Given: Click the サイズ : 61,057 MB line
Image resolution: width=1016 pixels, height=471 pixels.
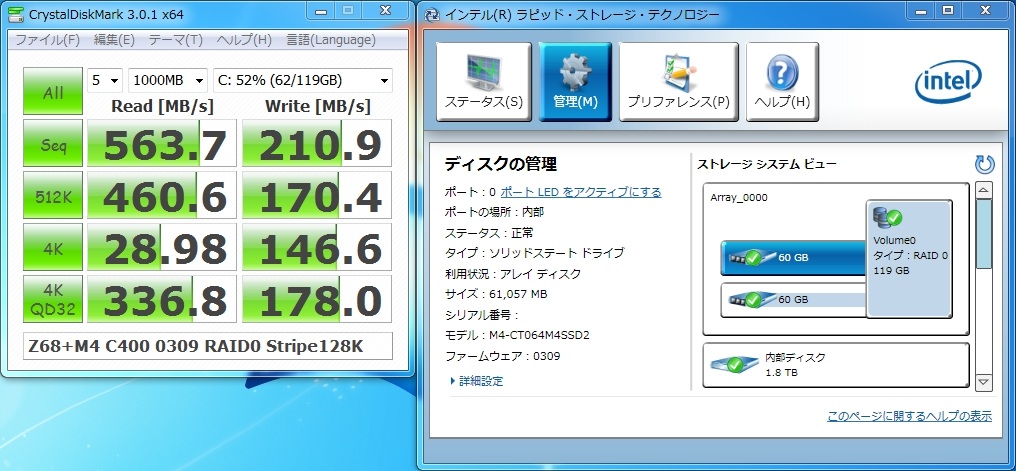Looking at the screenshot, I should click(x=496, y=294).
